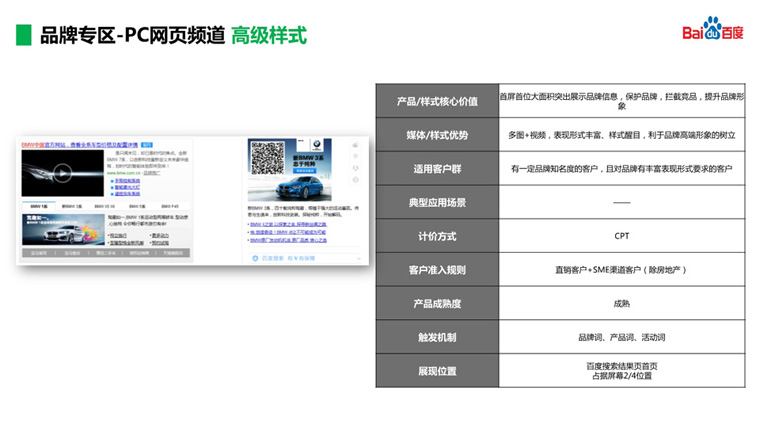Viewport: 760px width, 428px height.
Task: Select the 媒体/样式优势 header cell
Action: click(x=437, y=135)
